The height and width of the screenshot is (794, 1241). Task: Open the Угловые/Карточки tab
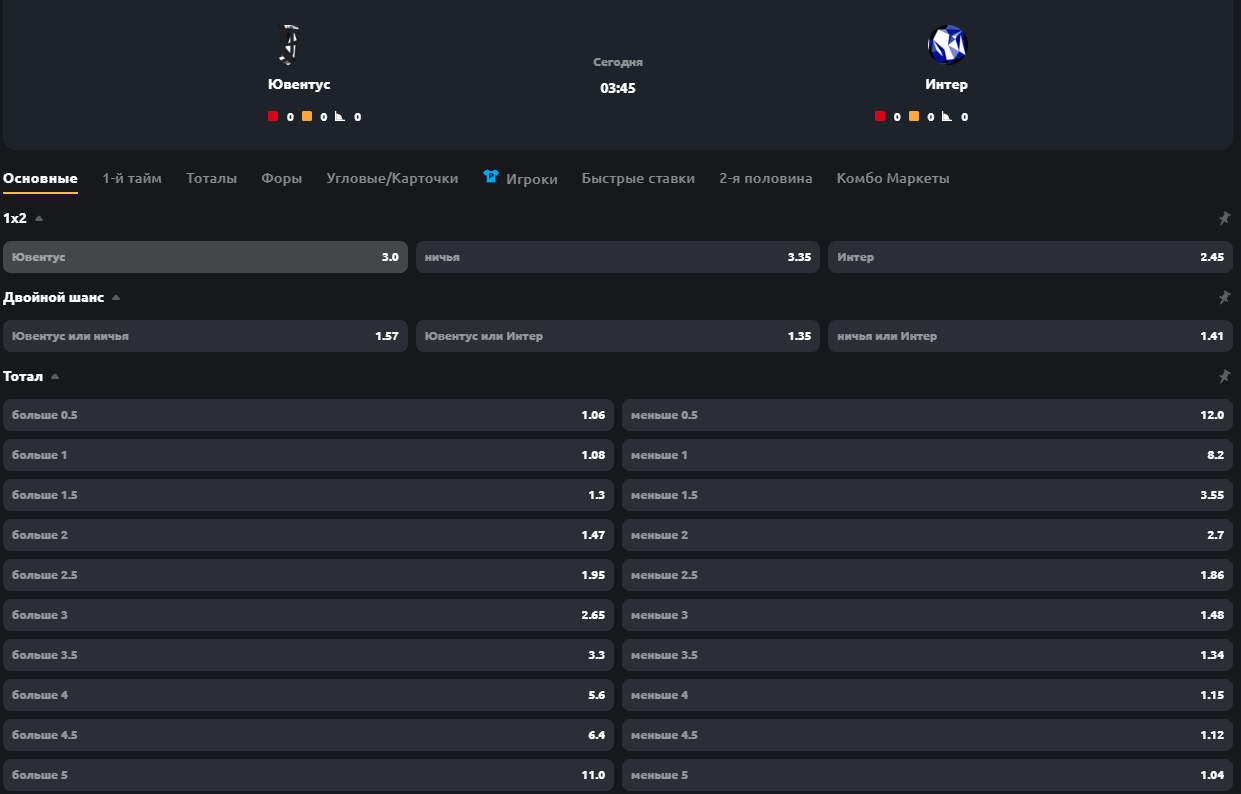point(392,178)
